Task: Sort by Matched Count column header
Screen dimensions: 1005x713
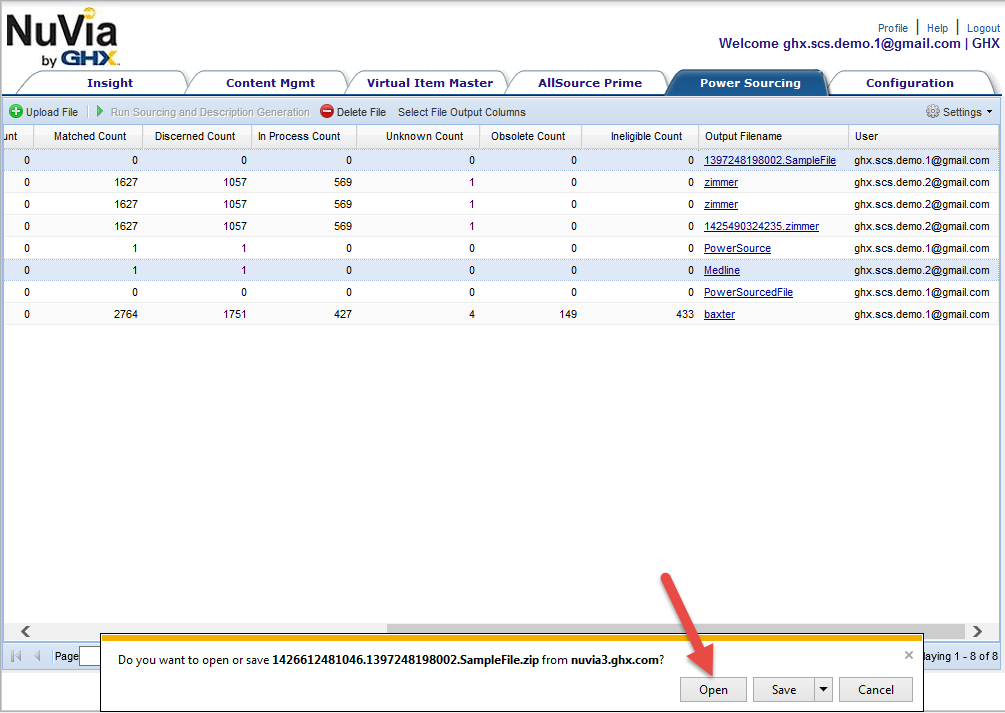Action: 89,136
